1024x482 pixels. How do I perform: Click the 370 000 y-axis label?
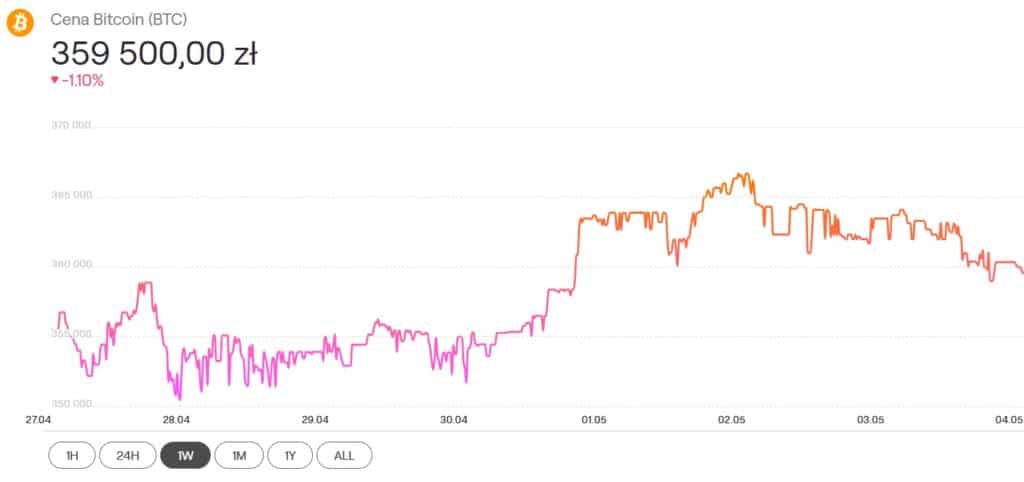pyautogui.click(x=71, y=125)
